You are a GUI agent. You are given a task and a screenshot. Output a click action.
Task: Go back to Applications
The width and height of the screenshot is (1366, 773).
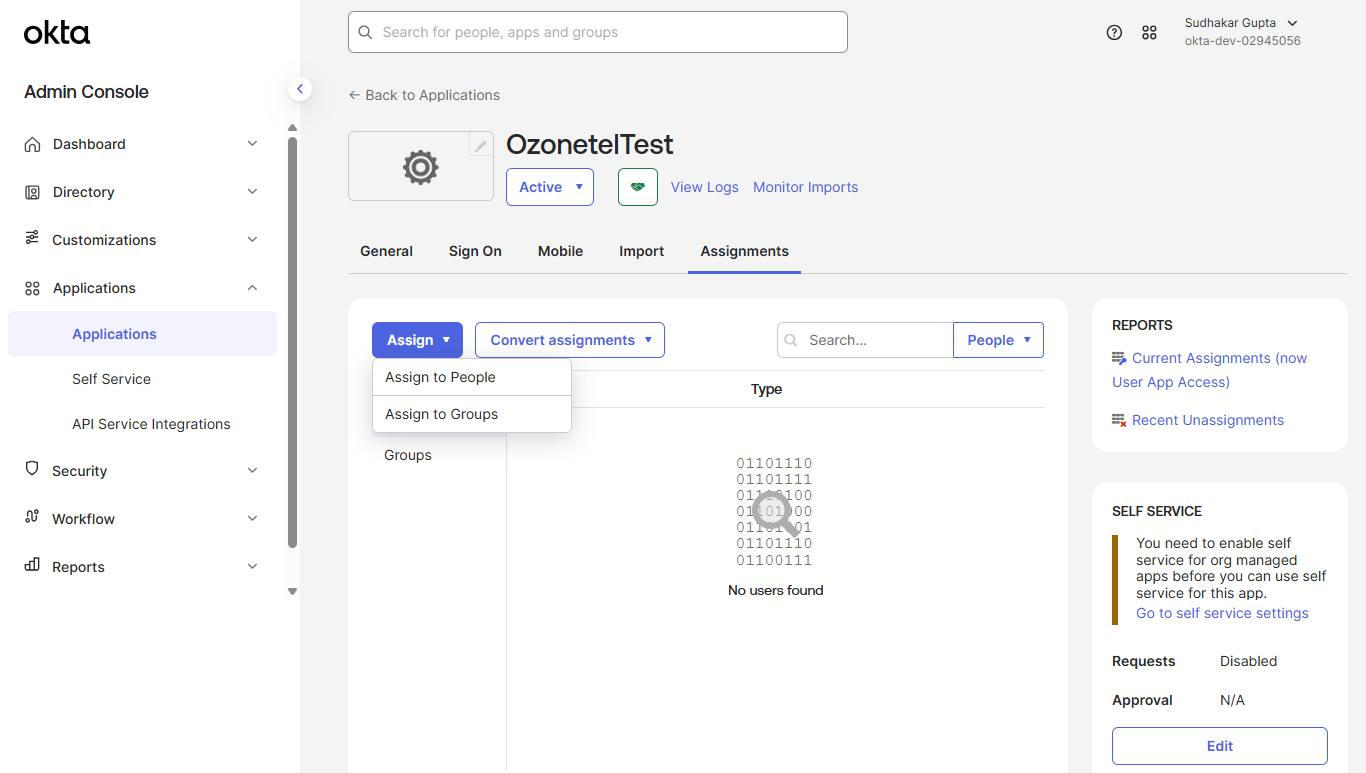[x=424, y=95]
